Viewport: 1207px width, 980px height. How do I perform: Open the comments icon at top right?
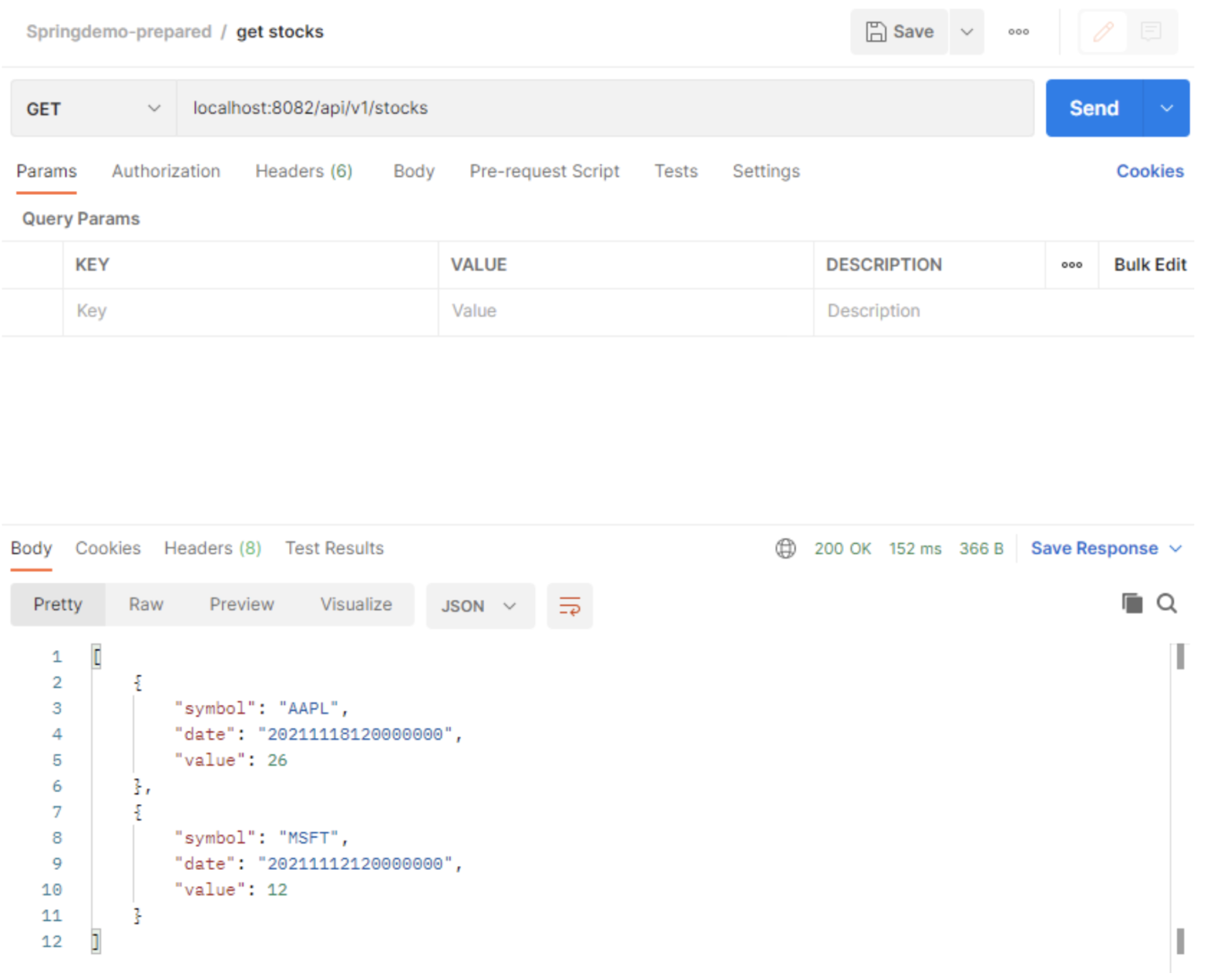tap(1150, 32)
